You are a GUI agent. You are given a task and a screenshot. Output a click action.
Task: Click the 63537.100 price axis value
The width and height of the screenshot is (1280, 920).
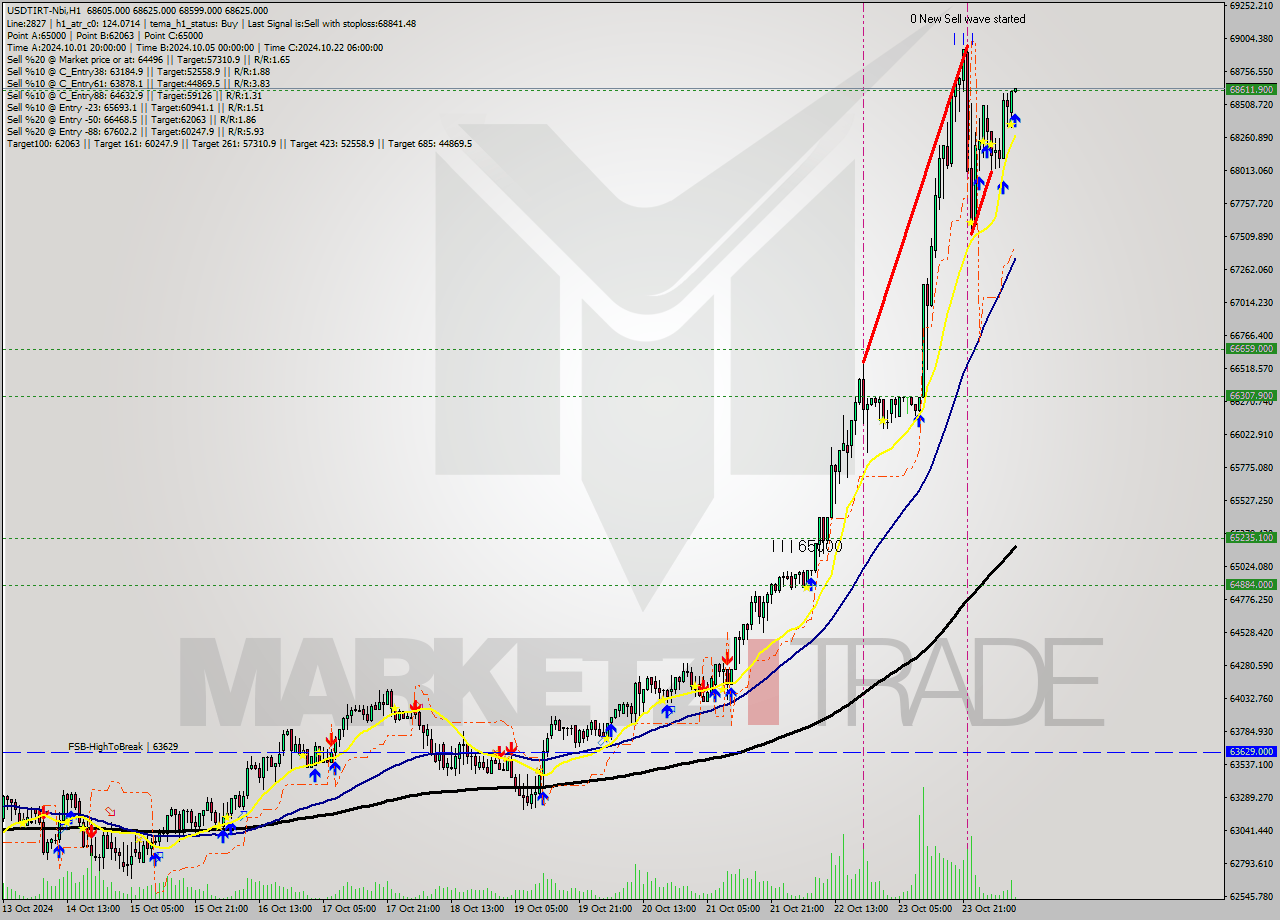tap(1253, 765)
